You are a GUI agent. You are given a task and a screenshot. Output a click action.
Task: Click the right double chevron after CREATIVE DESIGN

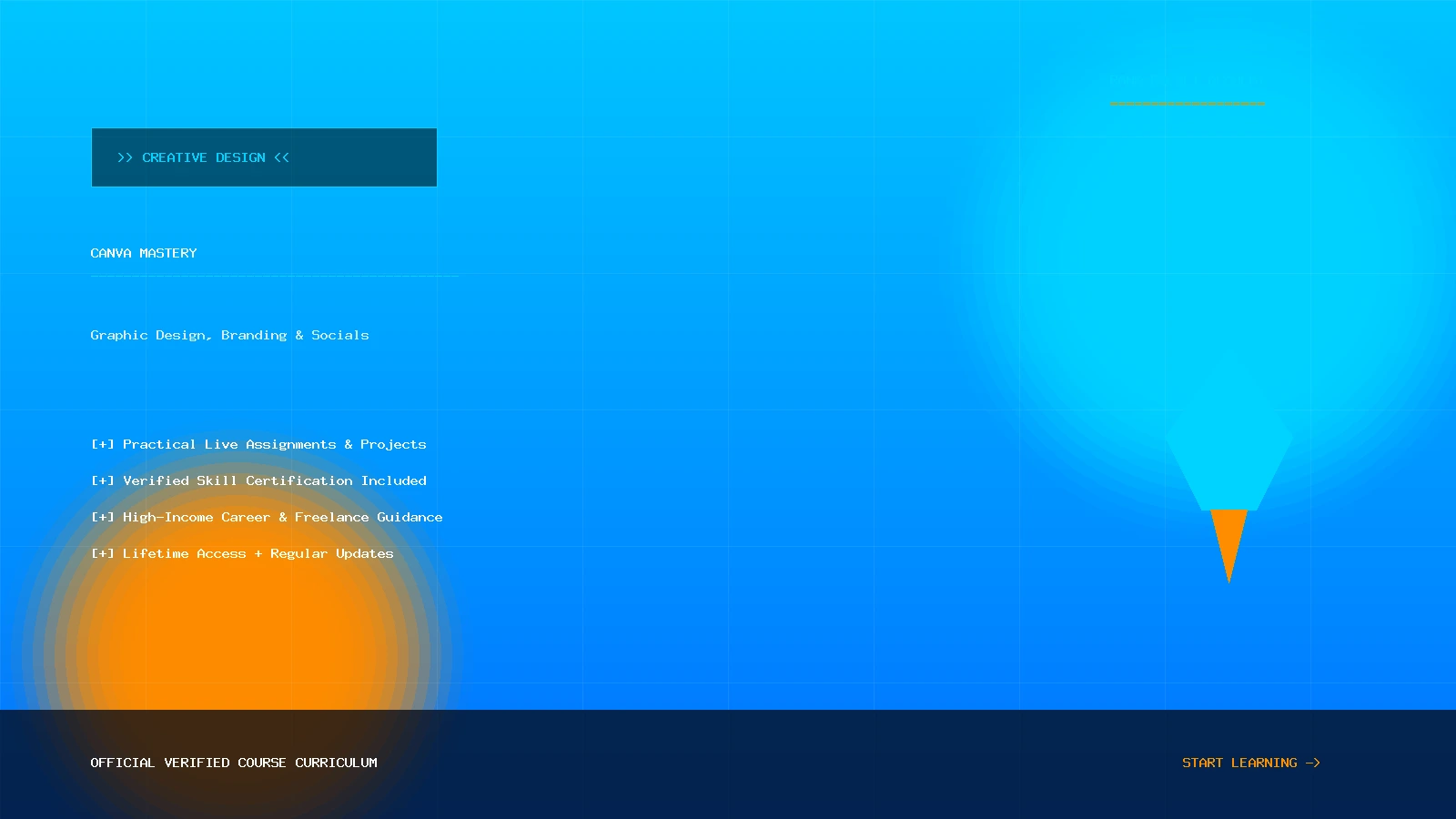pyautogui.click(x=281, y=157)
